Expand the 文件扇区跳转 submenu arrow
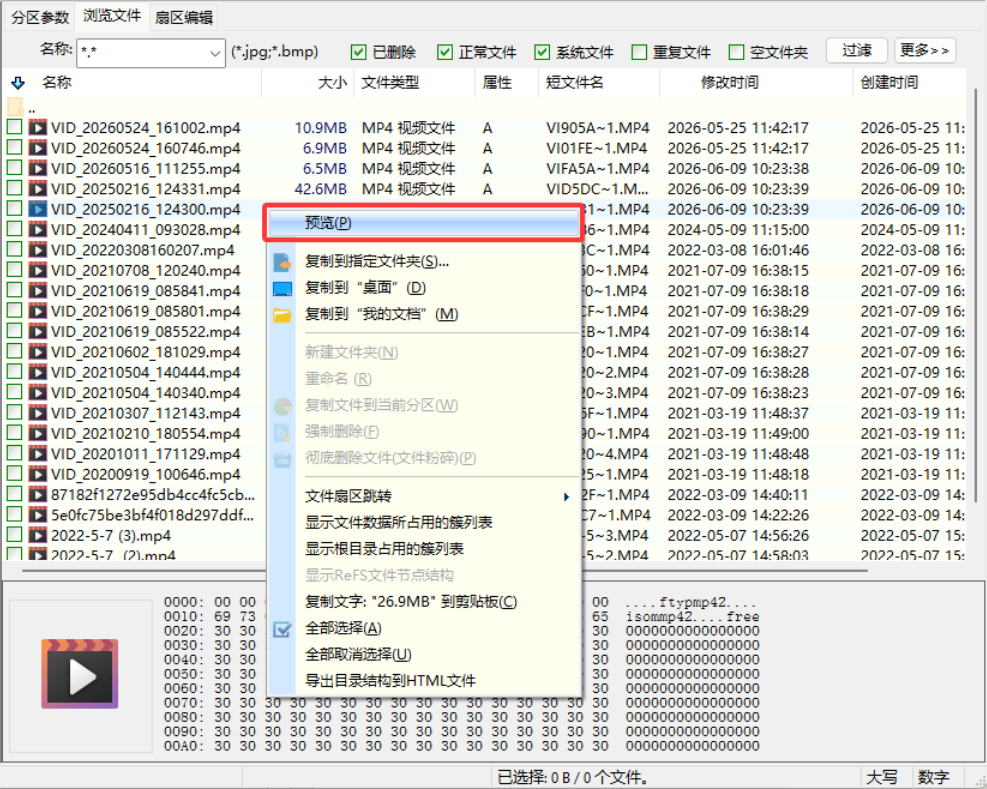Screen dimensions: 987x789 [x=567, y=497]
